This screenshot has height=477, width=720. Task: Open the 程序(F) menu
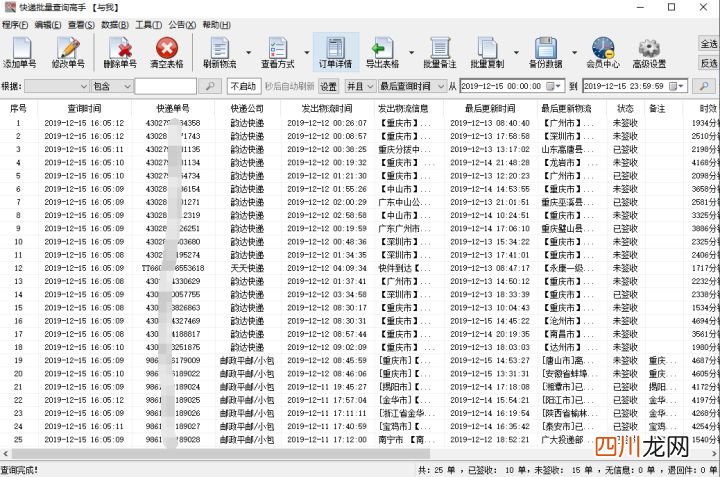(15, 25)
